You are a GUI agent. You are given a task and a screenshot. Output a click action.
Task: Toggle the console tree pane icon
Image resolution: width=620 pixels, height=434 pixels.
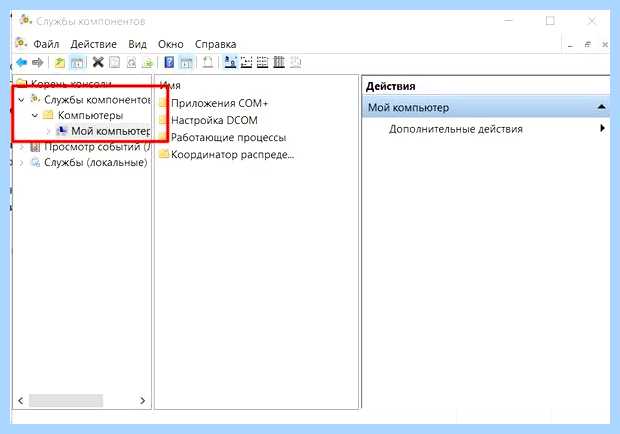77,62
